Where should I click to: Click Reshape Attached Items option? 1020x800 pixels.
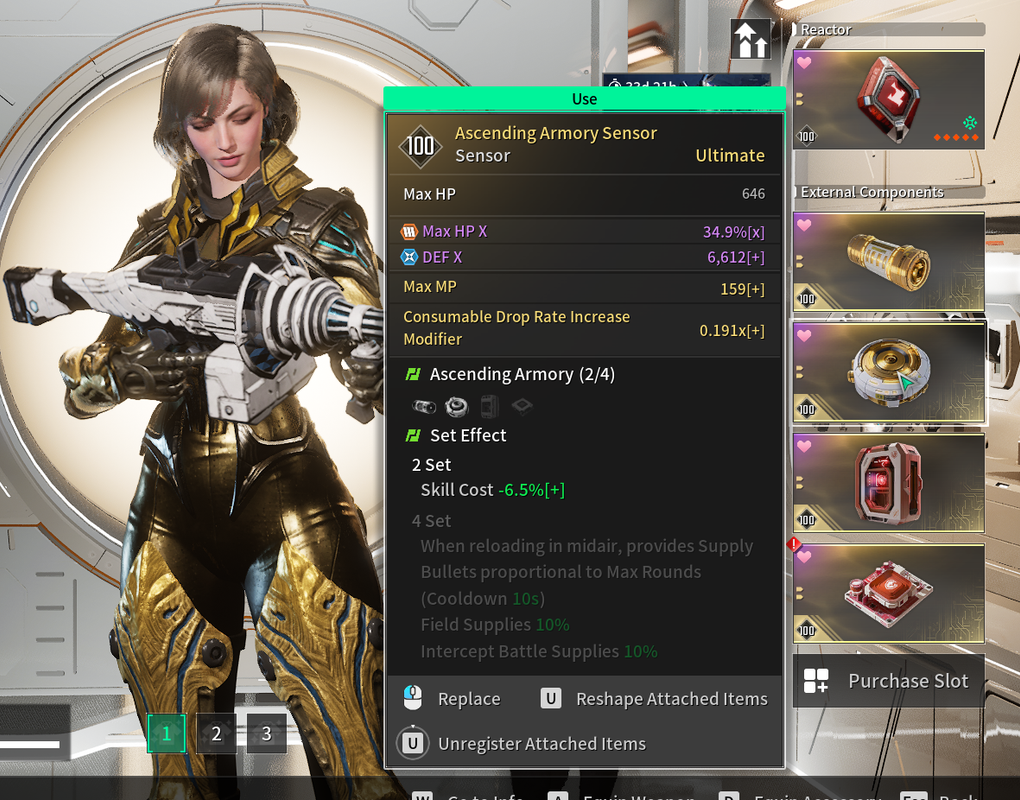[671, 699]
